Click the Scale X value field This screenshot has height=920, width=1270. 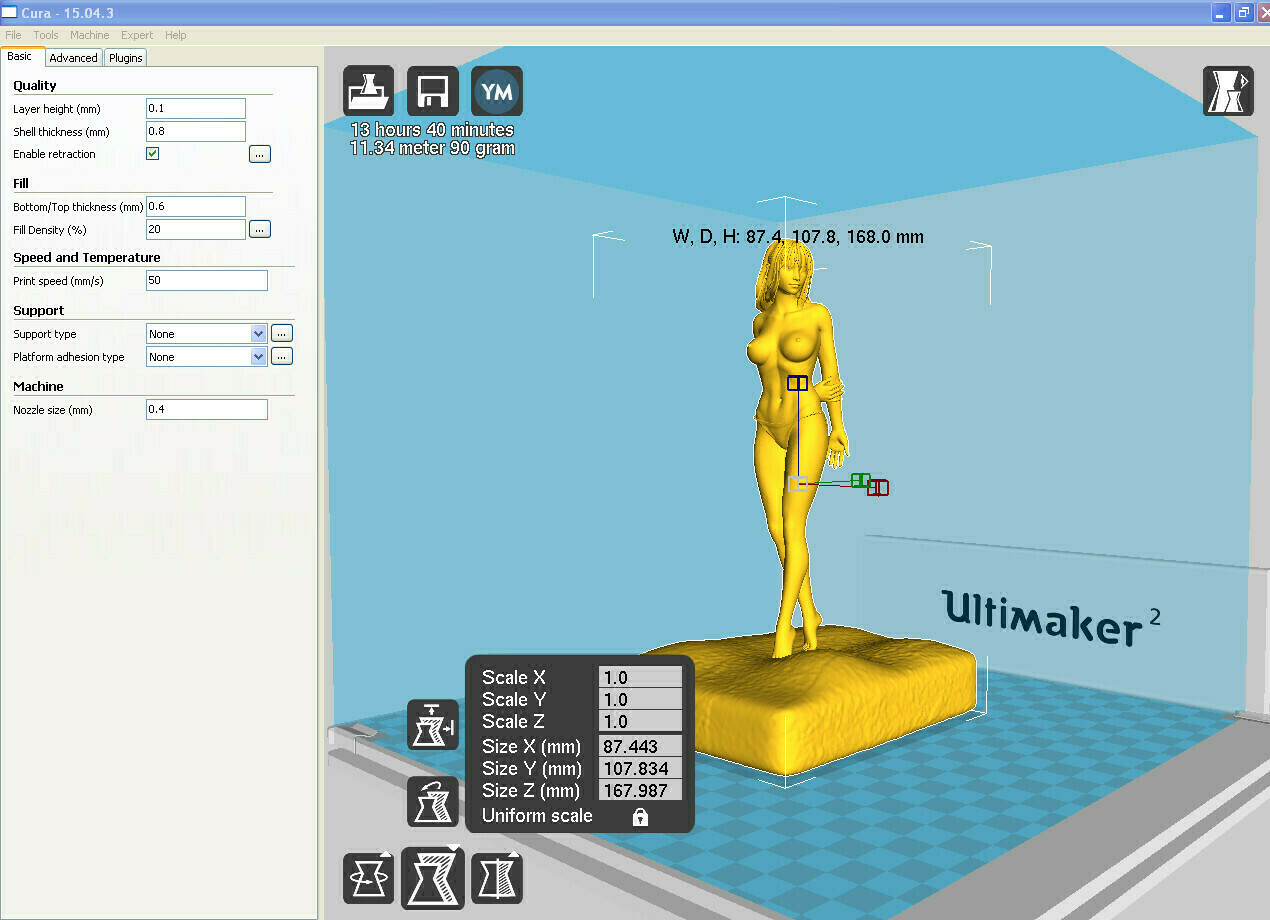[x=640, y=677]
